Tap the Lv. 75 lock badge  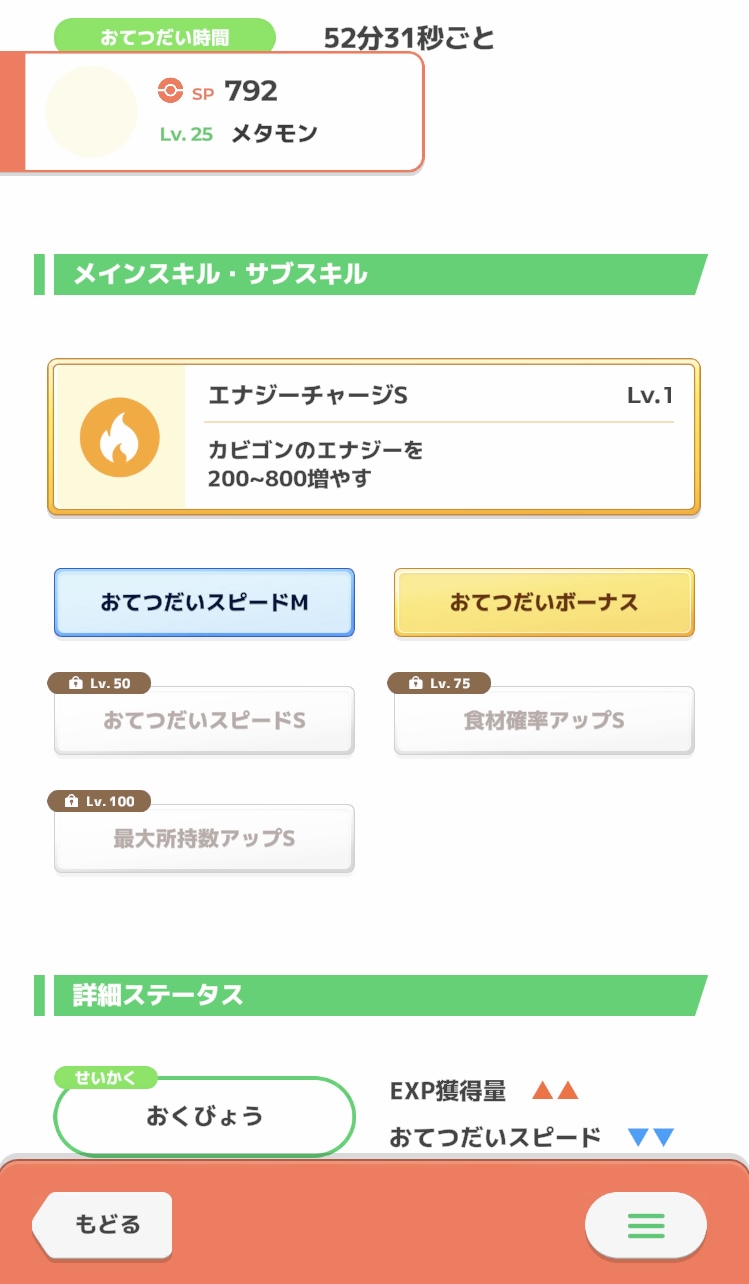tap(439, 683)
